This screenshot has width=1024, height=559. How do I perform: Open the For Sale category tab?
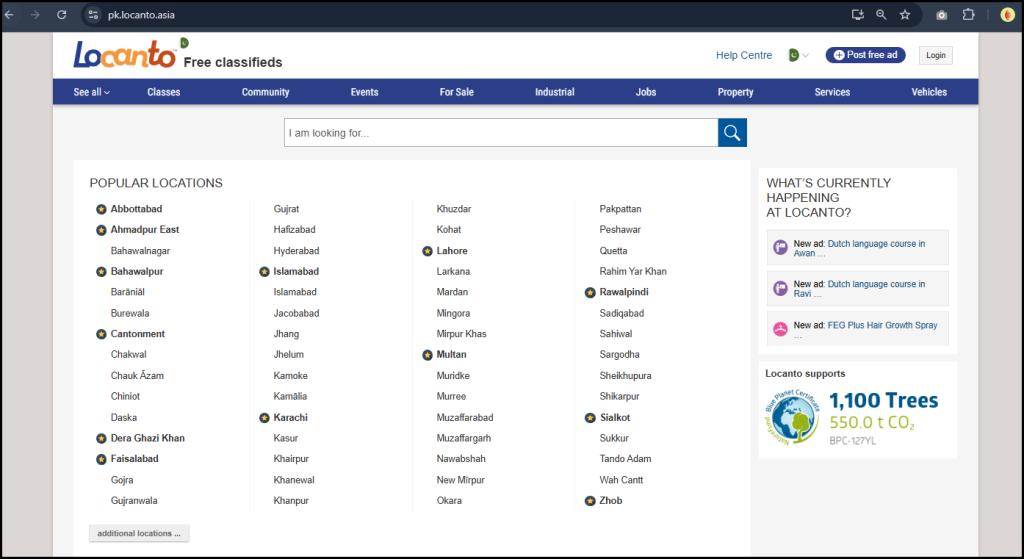[456, 92]
